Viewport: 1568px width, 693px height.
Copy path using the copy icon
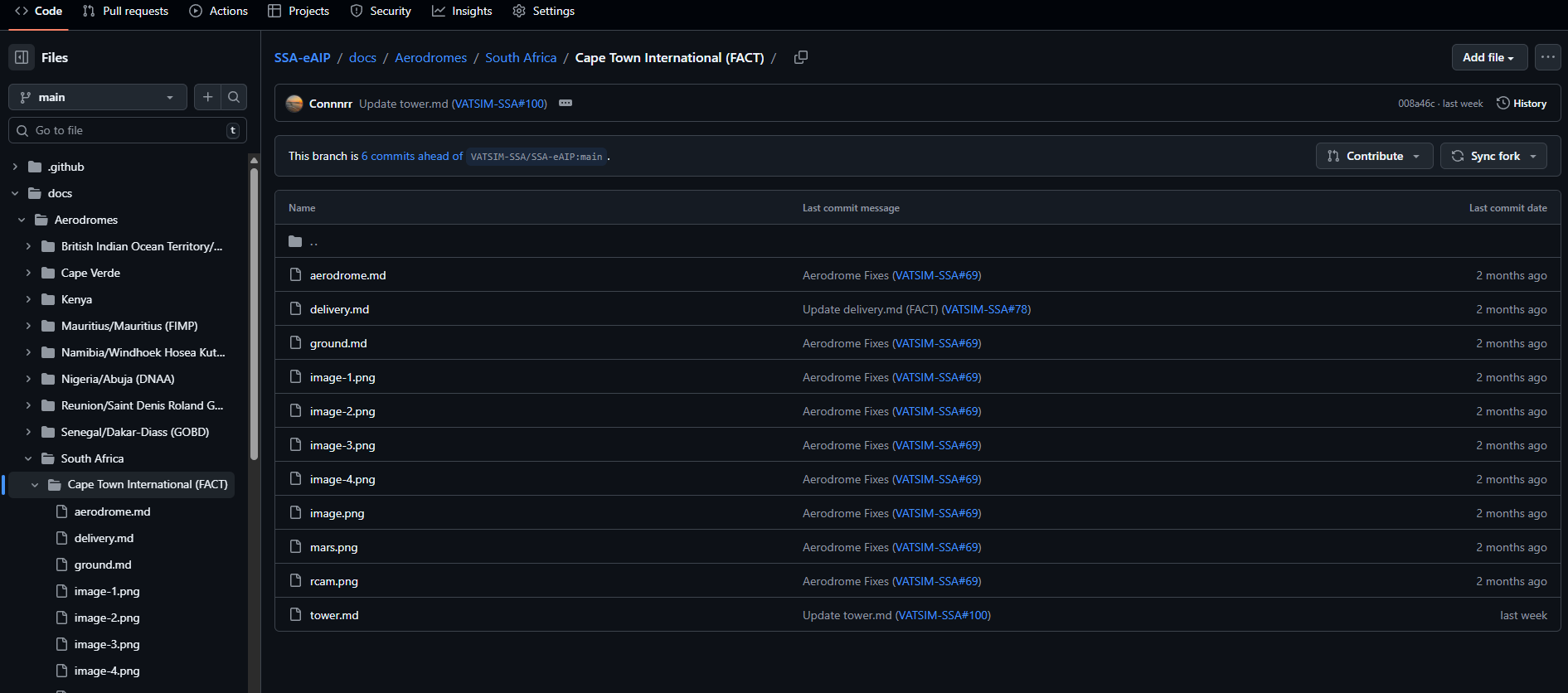tap(800, 57)
